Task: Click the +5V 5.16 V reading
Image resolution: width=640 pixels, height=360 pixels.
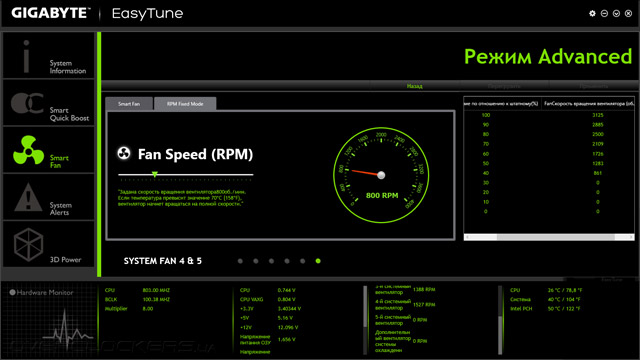Action: 285,318
